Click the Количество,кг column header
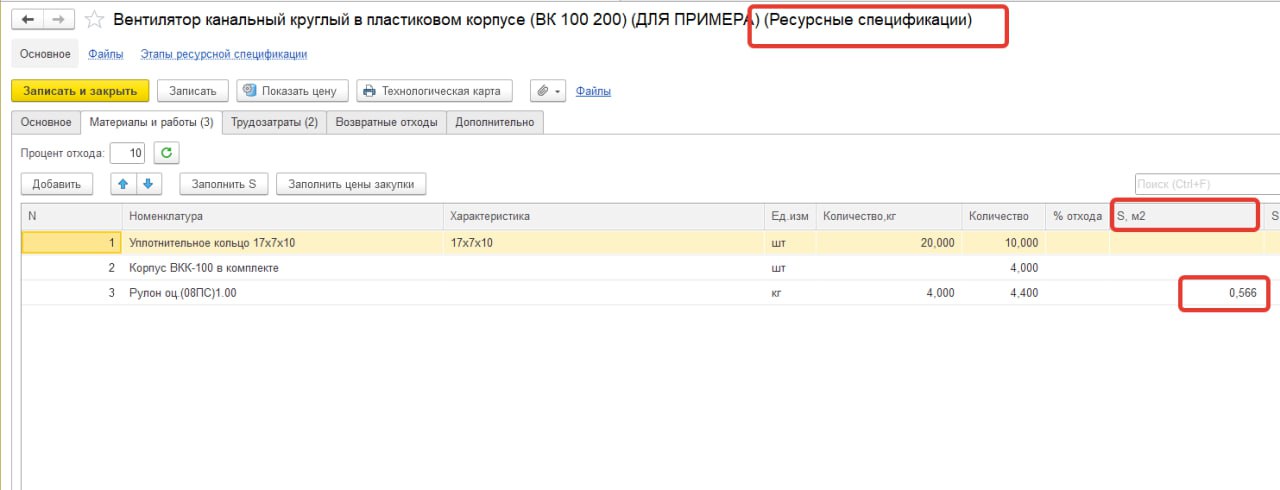The width and height of the screenshot is (1280, 490). pos(889,216)
